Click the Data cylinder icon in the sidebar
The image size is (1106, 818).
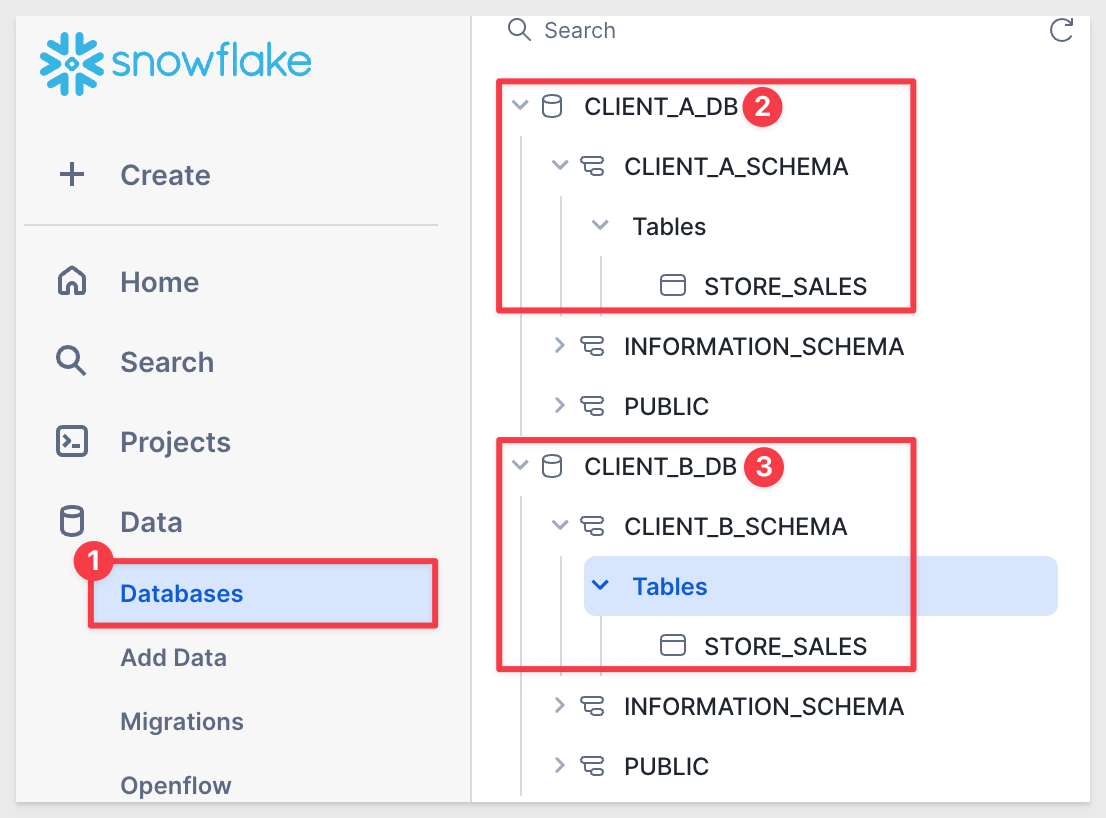pyautogui.click(x=72, y=521)
